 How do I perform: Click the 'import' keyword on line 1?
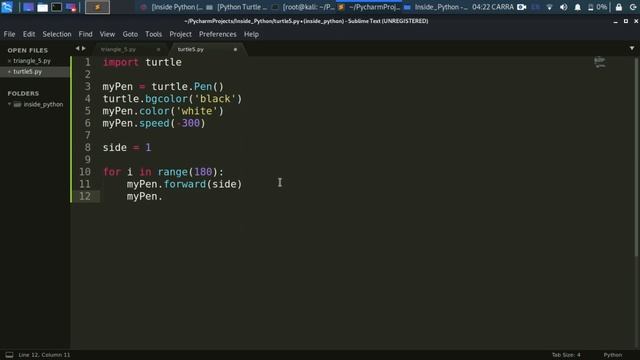121,62
